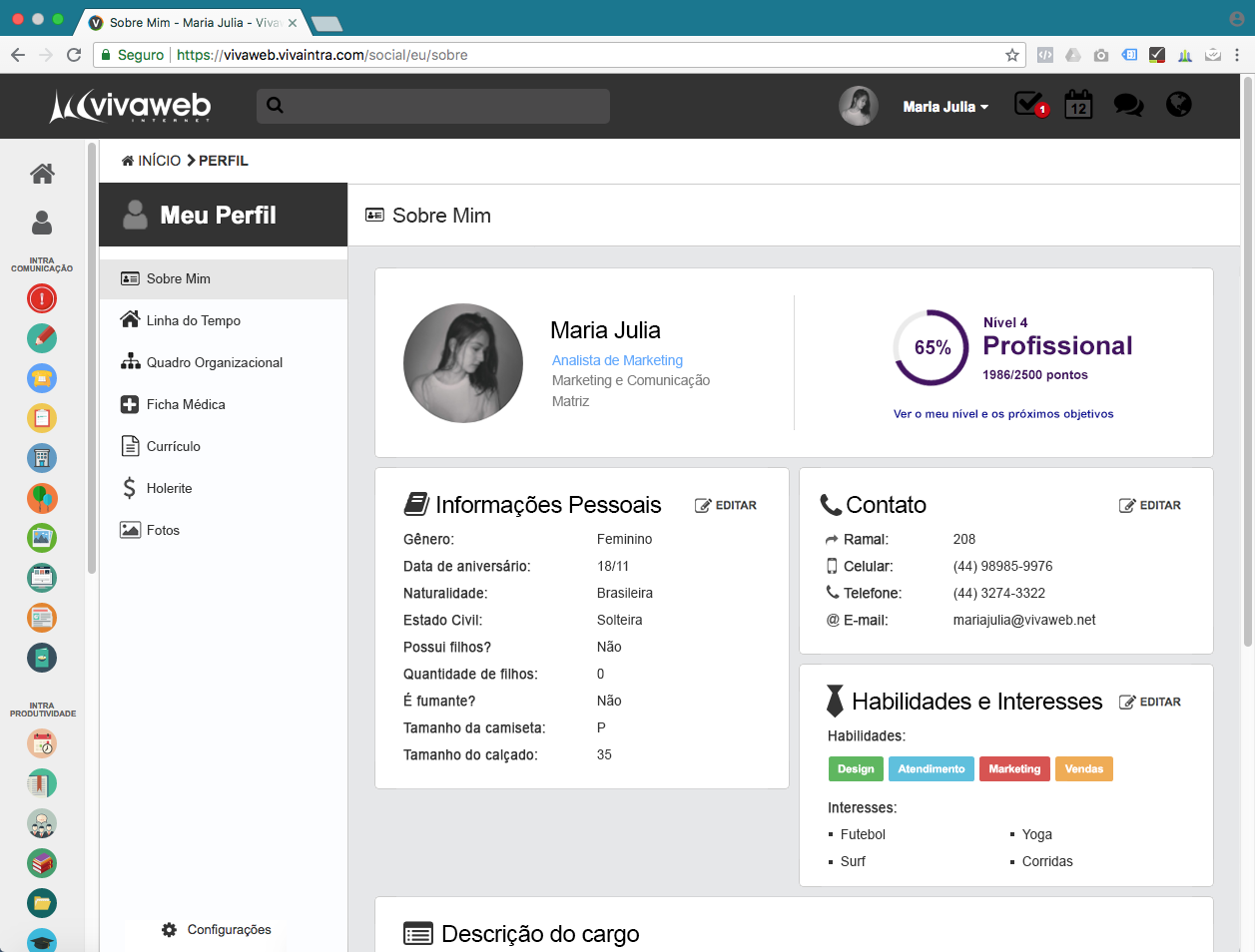Click the search field in the header
Image resolution: width=1255 pixels, height=952 pixels.
pyautogui.click(x=433, y=106)
